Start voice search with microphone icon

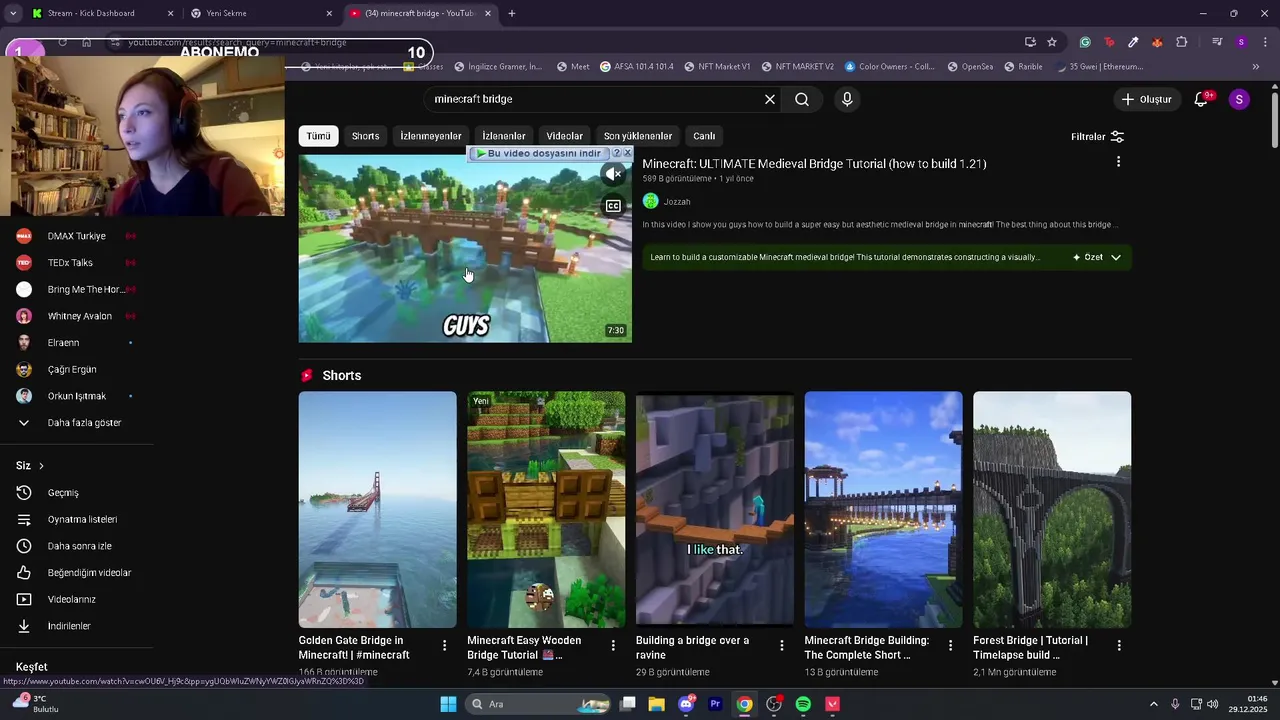[x=847, y=99]
